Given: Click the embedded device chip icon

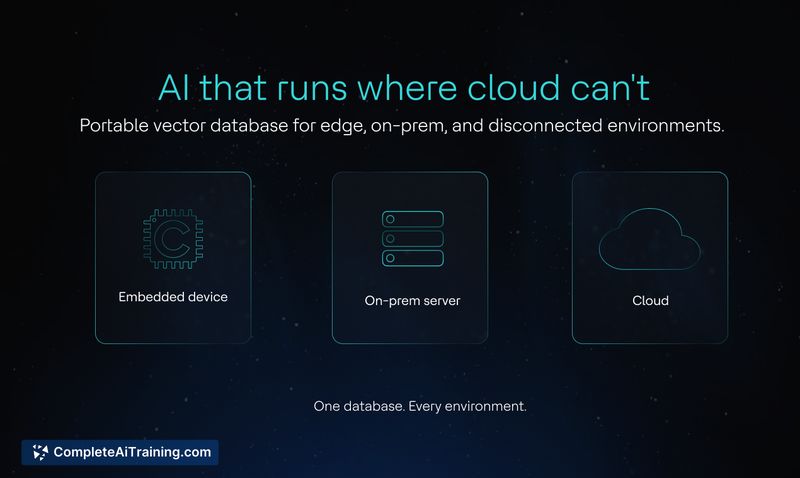Looking at the screenshot, I should tap(173, 239).
